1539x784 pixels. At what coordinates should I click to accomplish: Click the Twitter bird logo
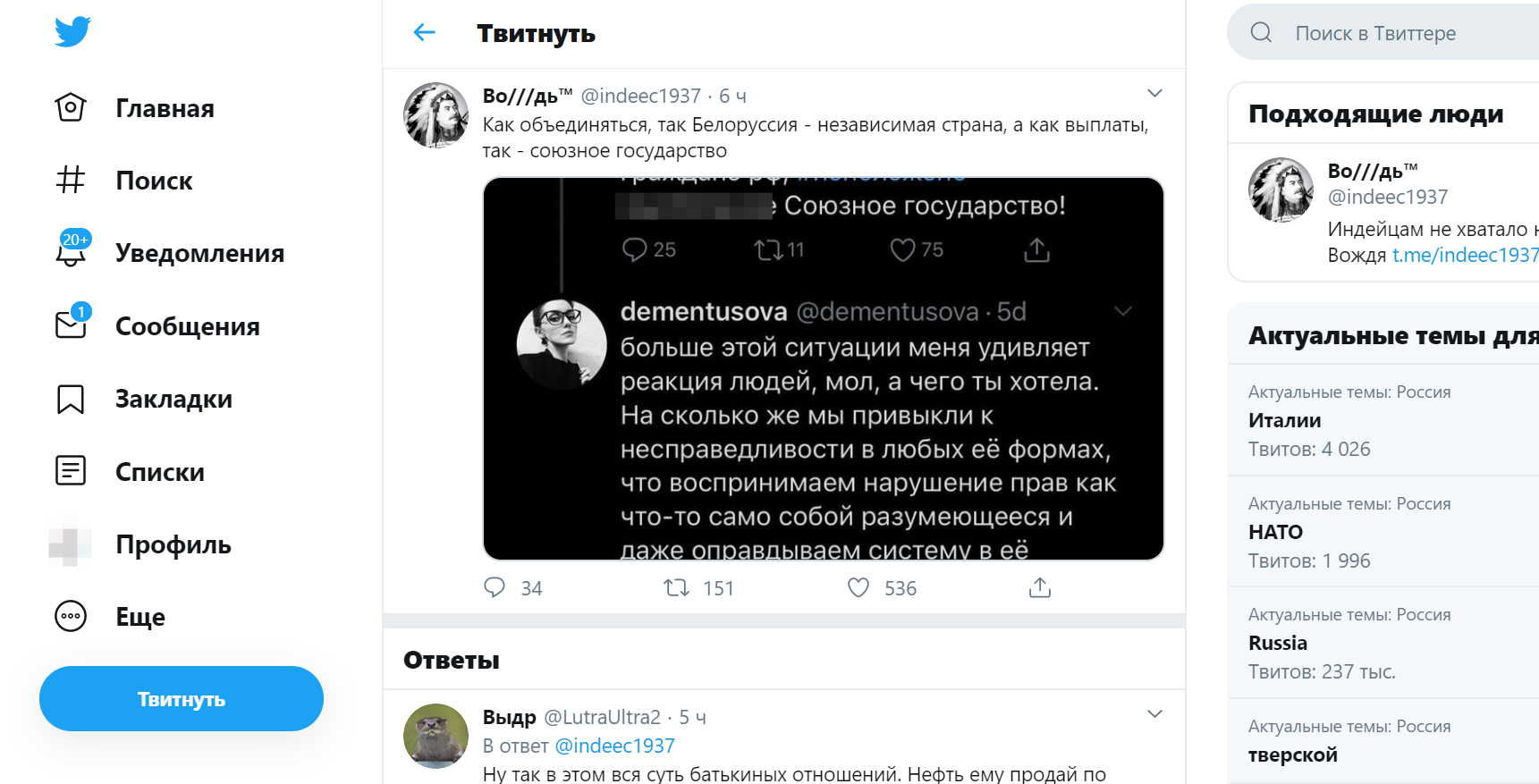pos(72,31)
